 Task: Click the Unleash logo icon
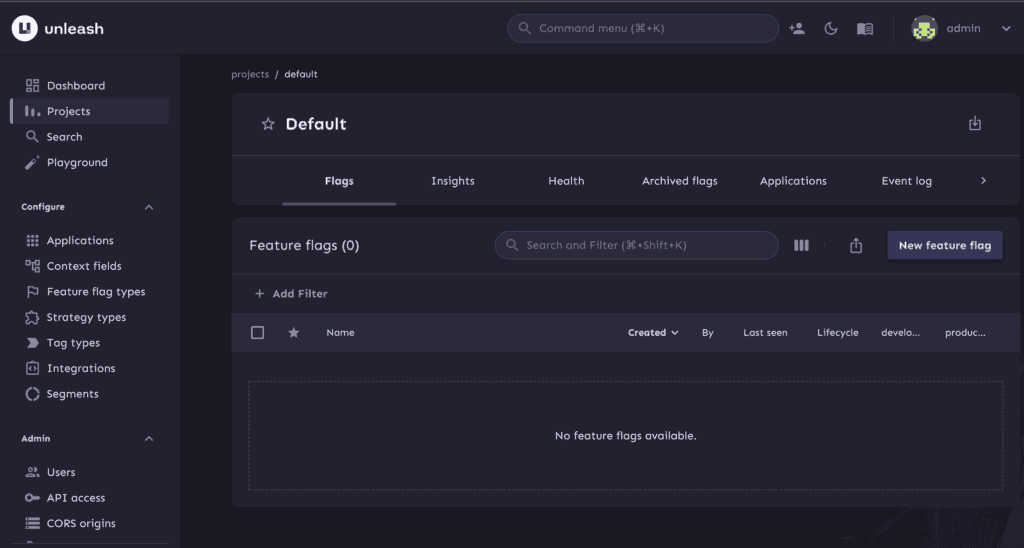click(24, 29)
